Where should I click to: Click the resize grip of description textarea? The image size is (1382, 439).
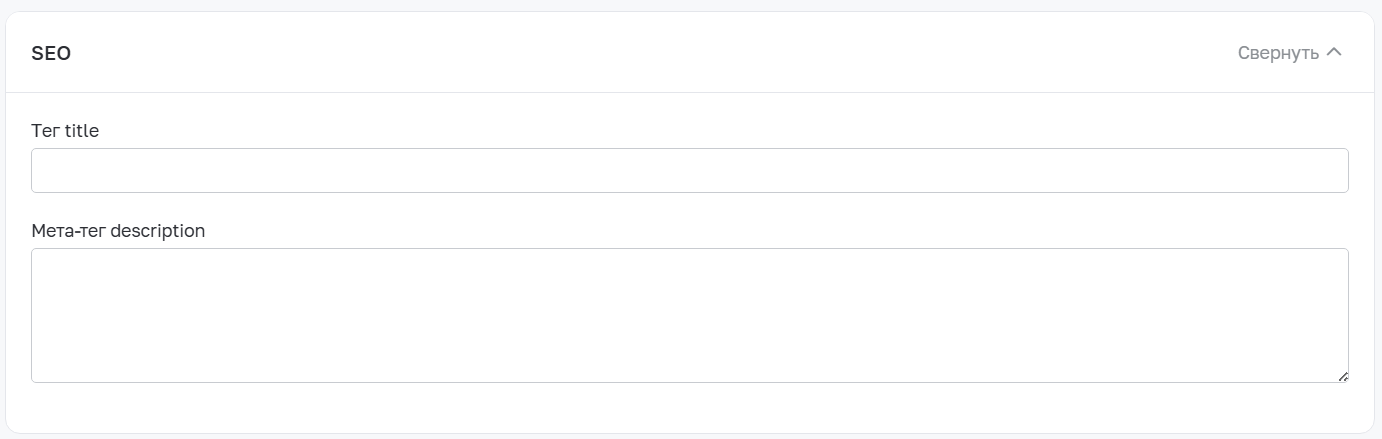tap(1342, 376)
